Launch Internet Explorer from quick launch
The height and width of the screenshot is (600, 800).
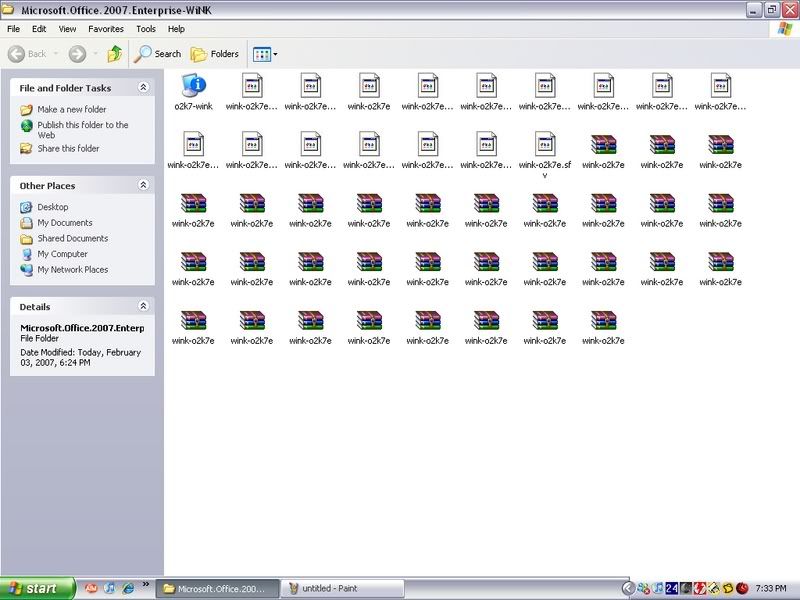pyautogui.click(x=128, y=588)
